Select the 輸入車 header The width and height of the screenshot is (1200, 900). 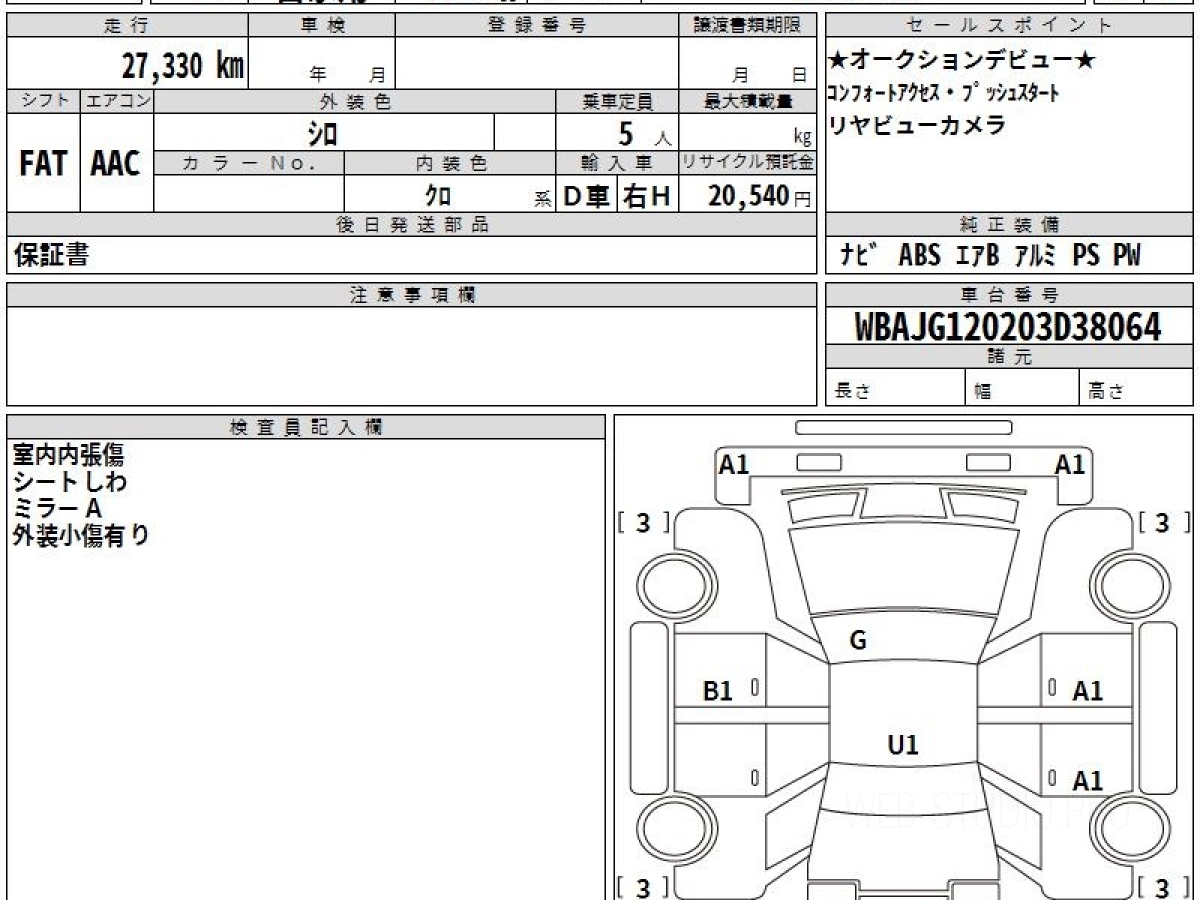click(617, 163)
